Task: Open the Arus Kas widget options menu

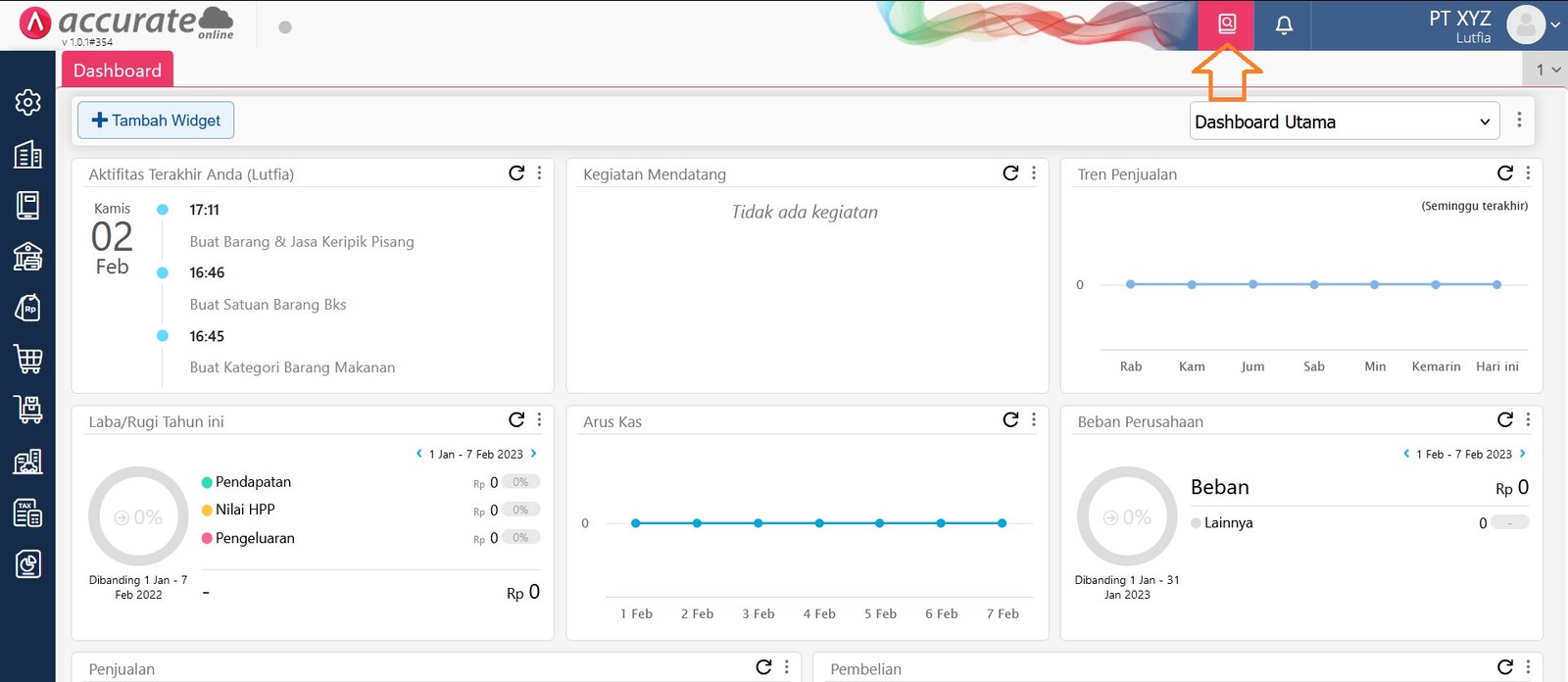Action: point(1034,420)
